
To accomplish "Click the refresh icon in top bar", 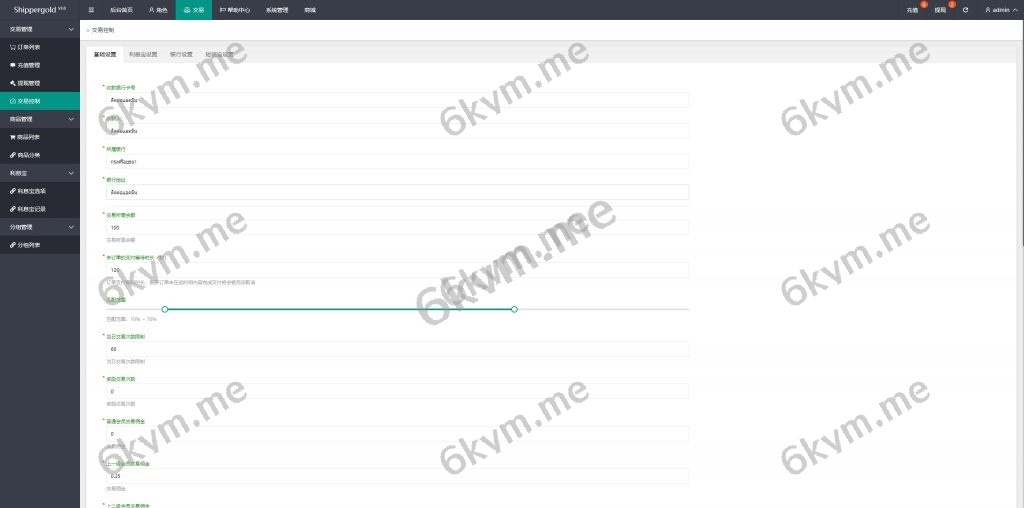I will point(965,10).
